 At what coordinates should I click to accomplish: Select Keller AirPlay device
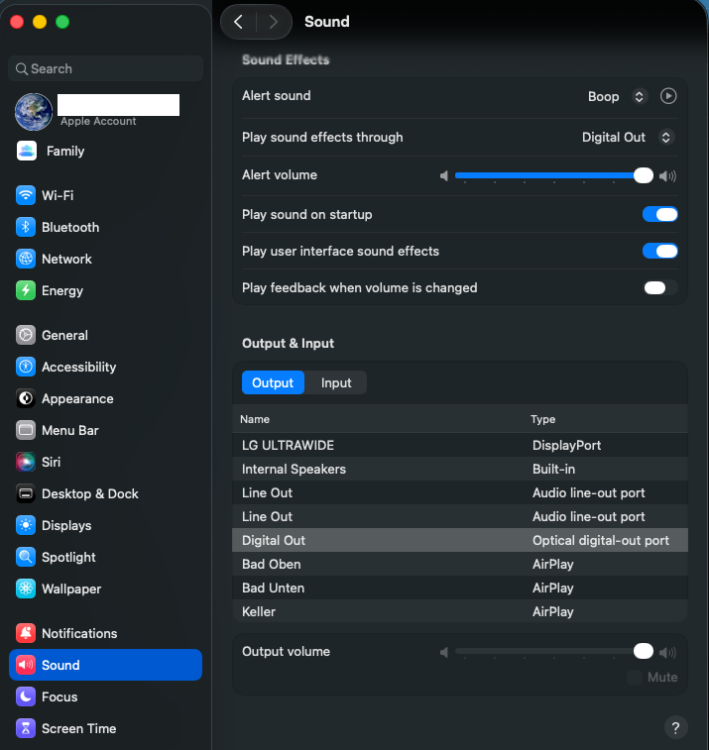pos(460,612)
